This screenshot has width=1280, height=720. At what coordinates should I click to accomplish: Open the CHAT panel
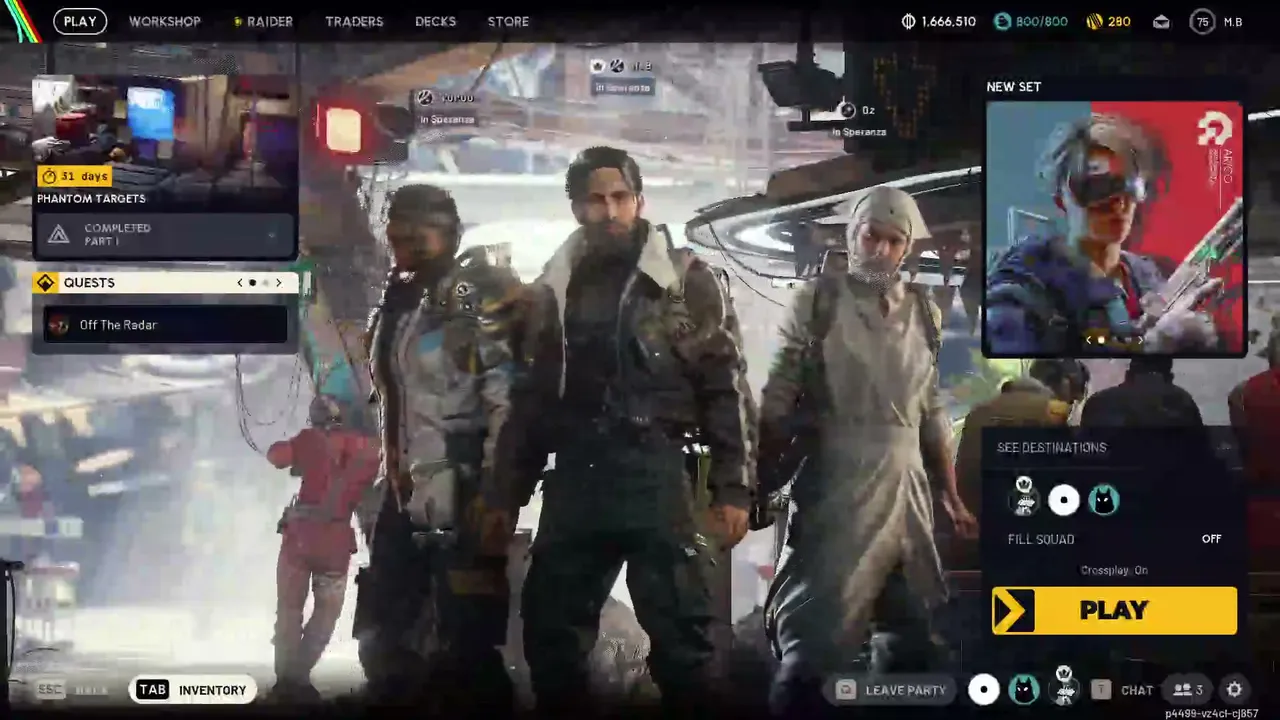coord(1137,690)
